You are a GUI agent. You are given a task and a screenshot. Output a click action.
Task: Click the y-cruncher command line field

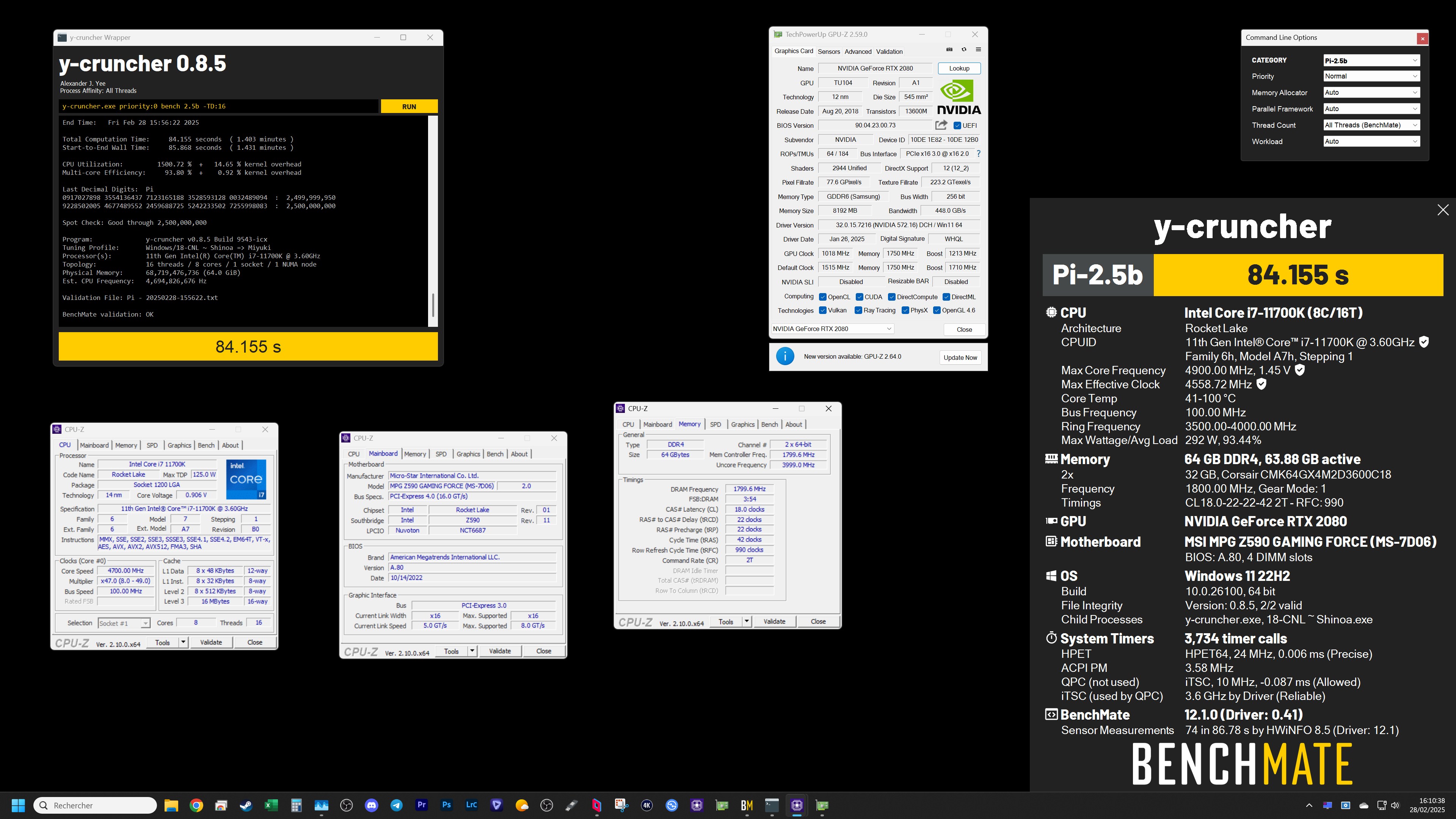[x=219, y=106]
